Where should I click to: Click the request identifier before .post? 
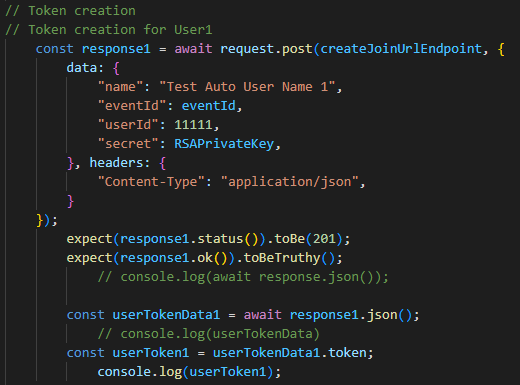247,49
